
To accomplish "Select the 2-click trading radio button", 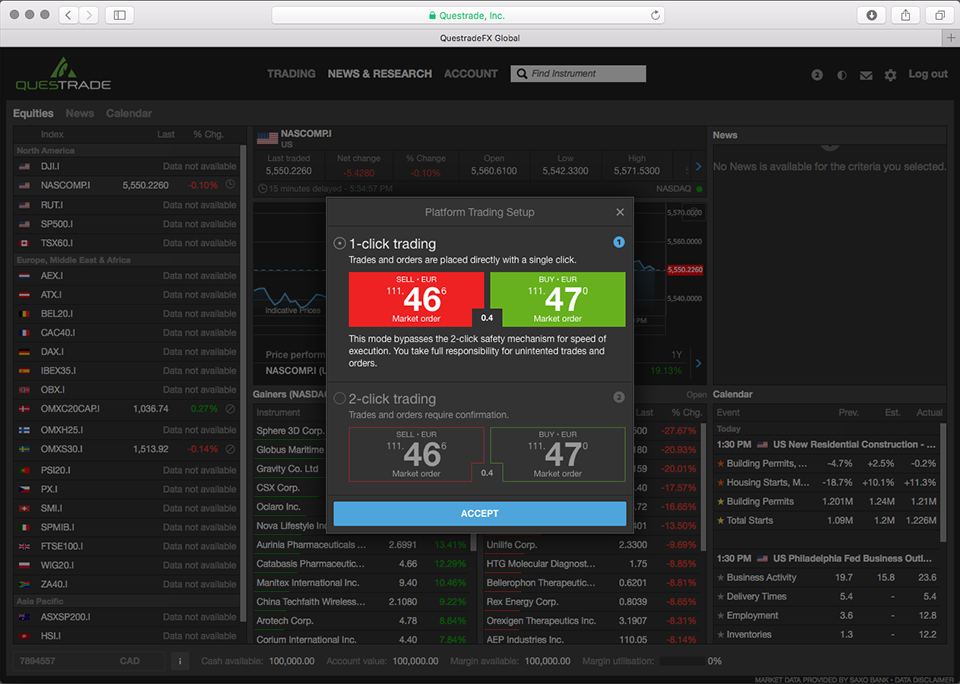I will [339, 399].
